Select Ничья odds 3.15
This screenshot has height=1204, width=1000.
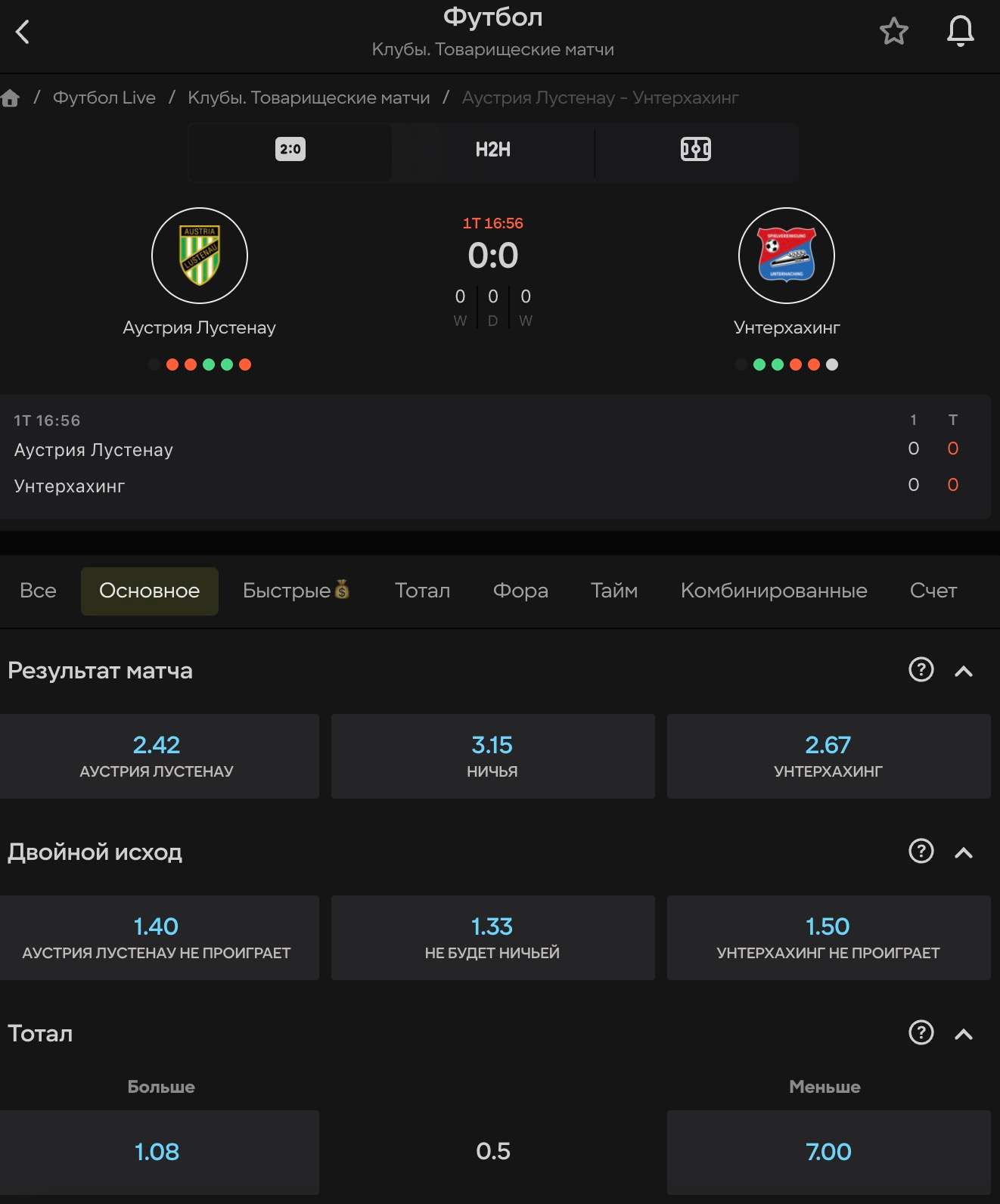tap(492, 756)
